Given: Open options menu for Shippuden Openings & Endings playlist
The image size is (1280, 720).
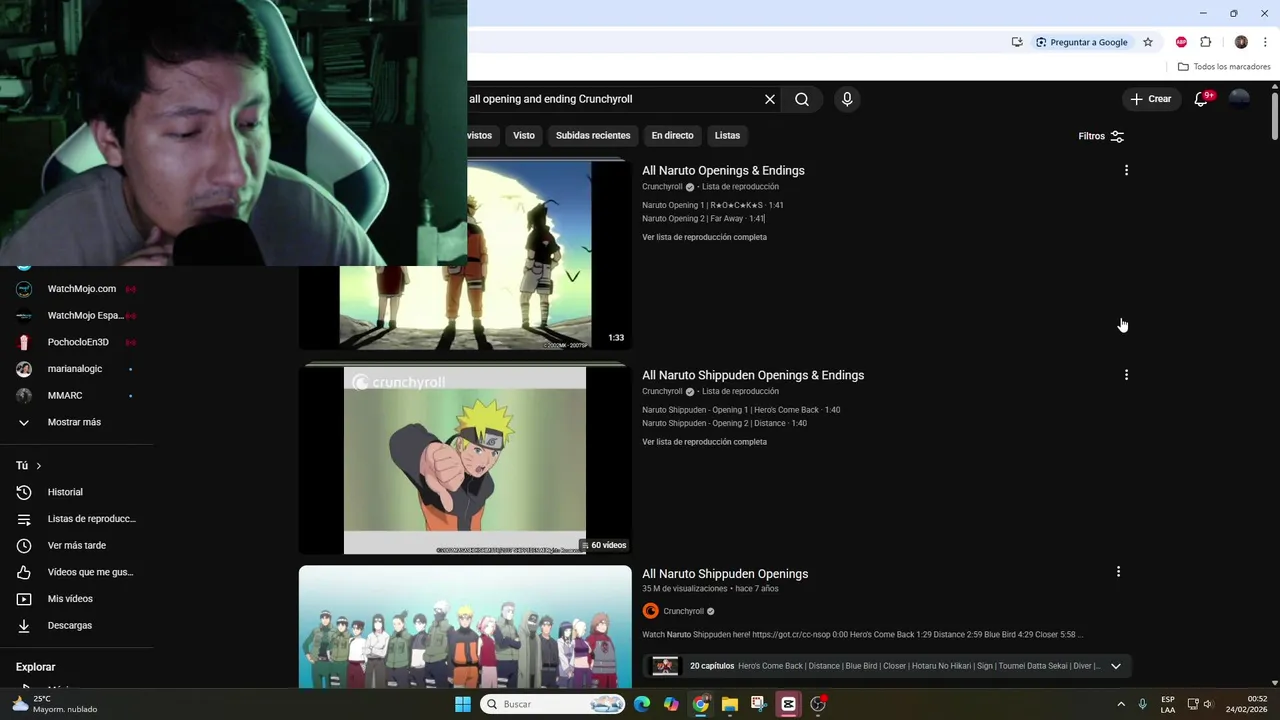Looking at the screenshot, I should (1126, 375).
